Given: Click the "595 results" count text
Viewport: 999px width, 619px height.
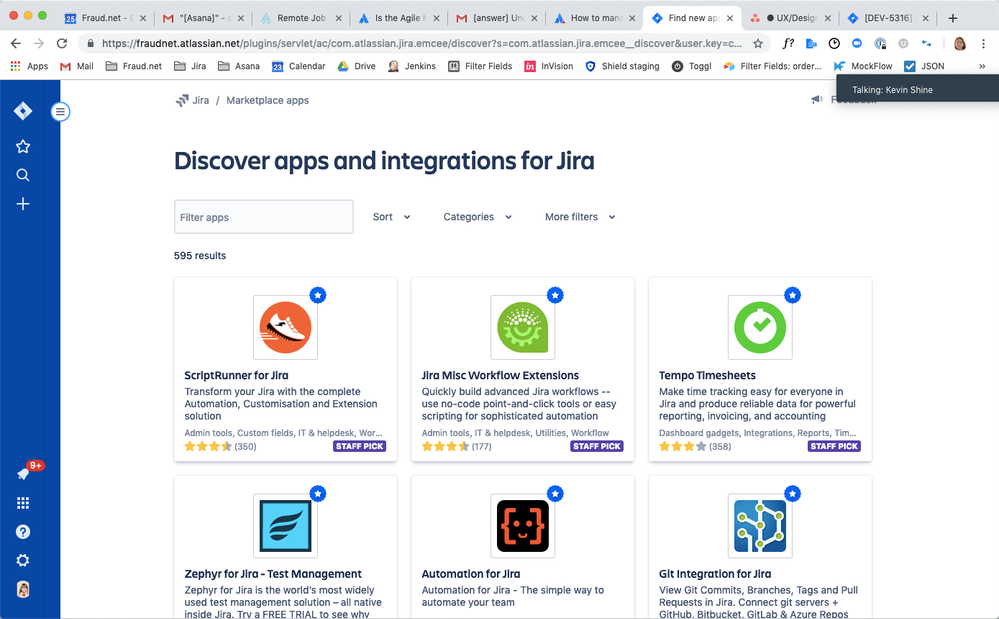Looking at the screenshot, I should tap(200, 255).
